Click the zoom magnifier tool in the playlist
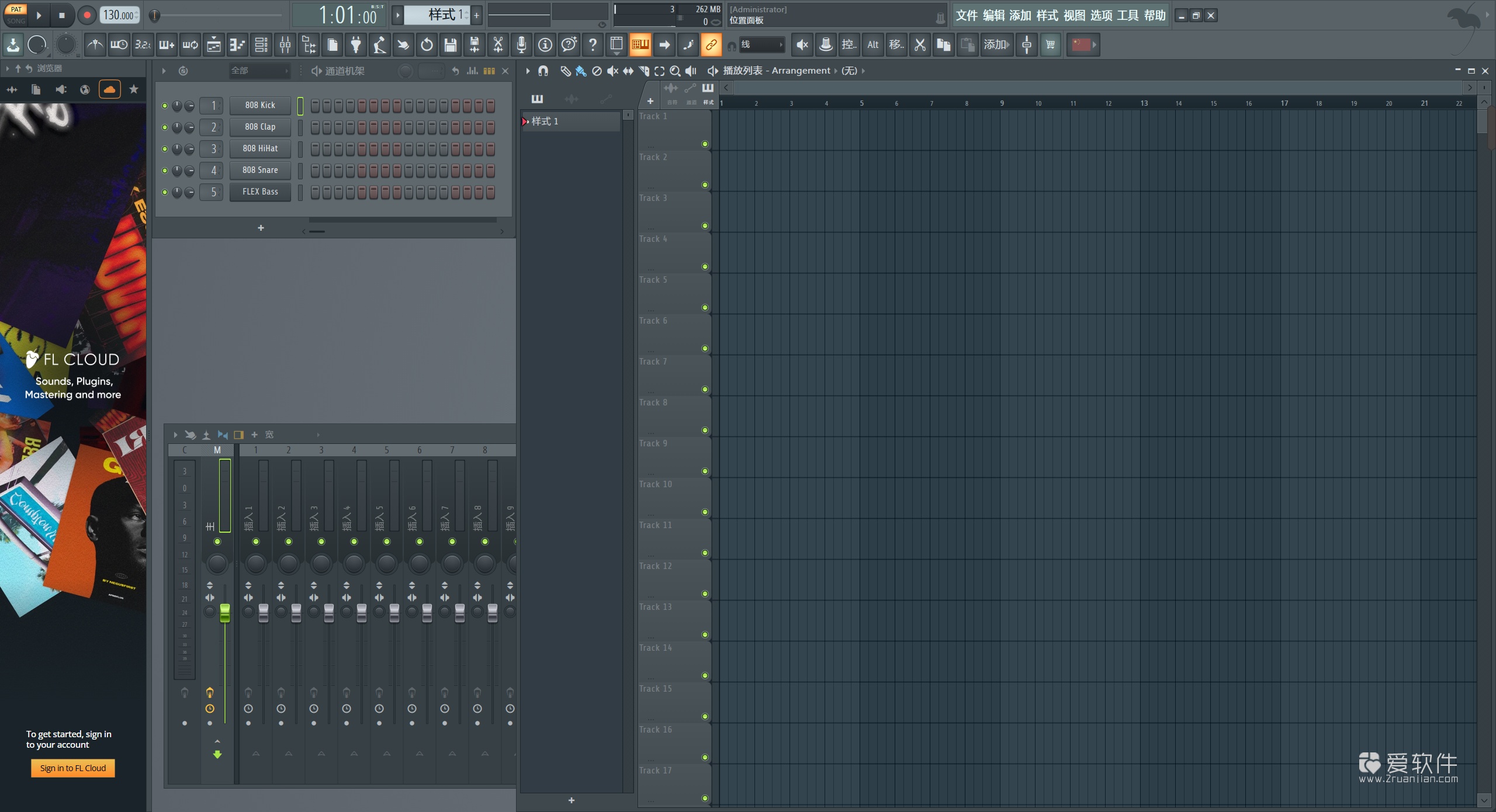 point(676,70)
